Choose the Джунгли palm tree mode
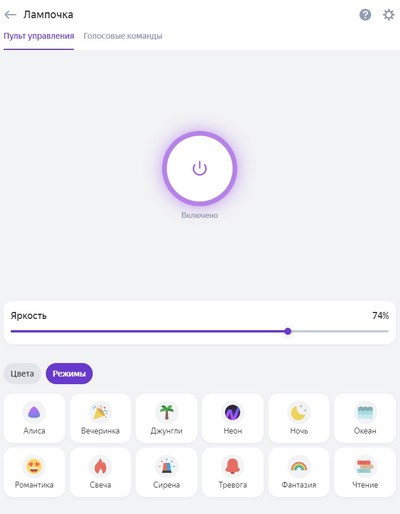 click(x=166, y=418)
